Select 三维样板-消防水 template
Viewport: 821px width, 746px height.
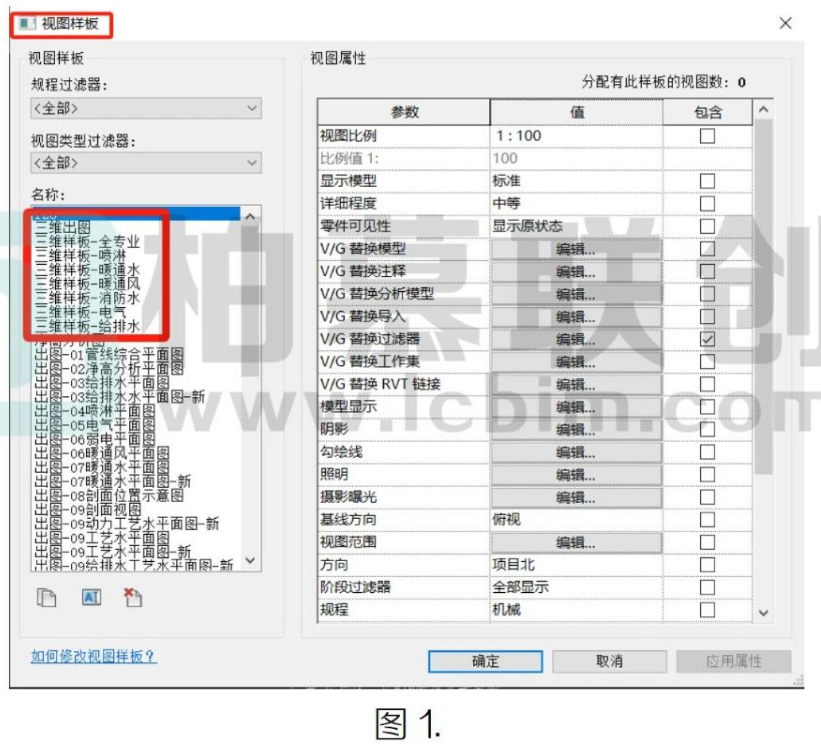pos(87,298)
